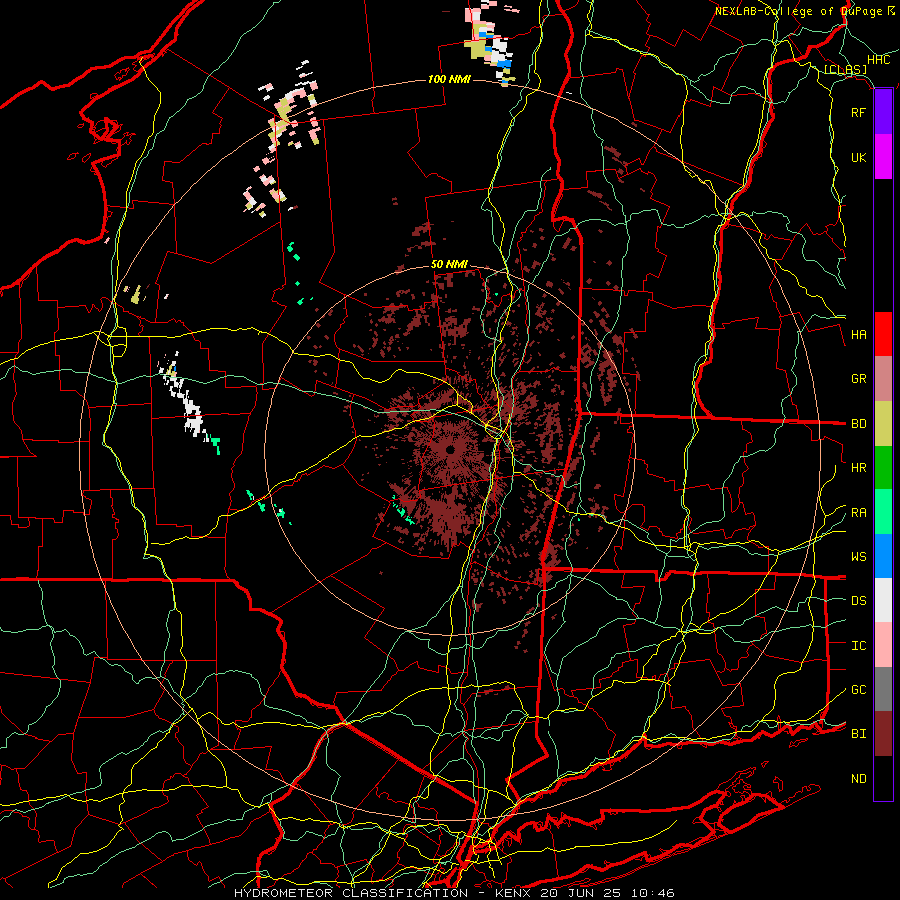Click the DS white legend swatch
The image size is (900, 900).
pos(883,600)
